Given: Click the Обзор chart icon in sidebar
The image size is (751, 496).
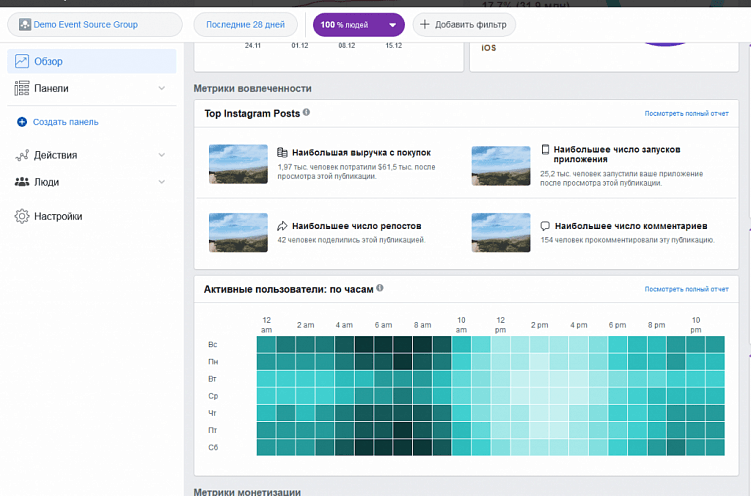Looking at the screenshot, I should pyautogui.click(x=22, y=62).
